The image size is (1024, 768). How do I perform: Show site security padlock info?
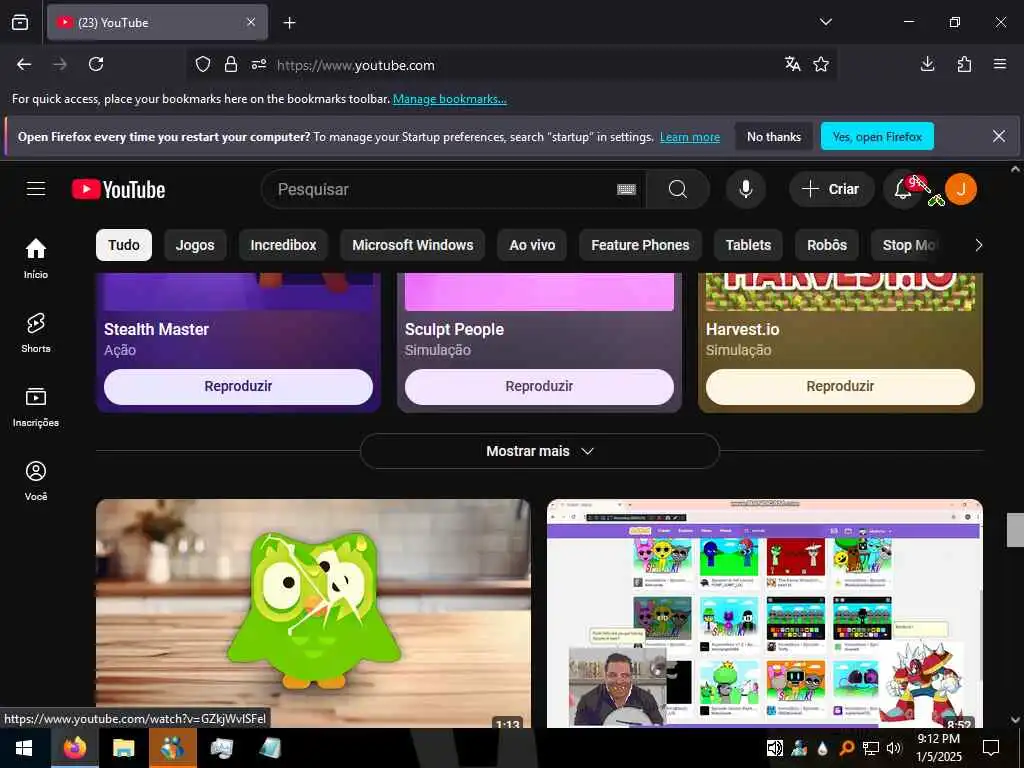(x=231, y=64)
